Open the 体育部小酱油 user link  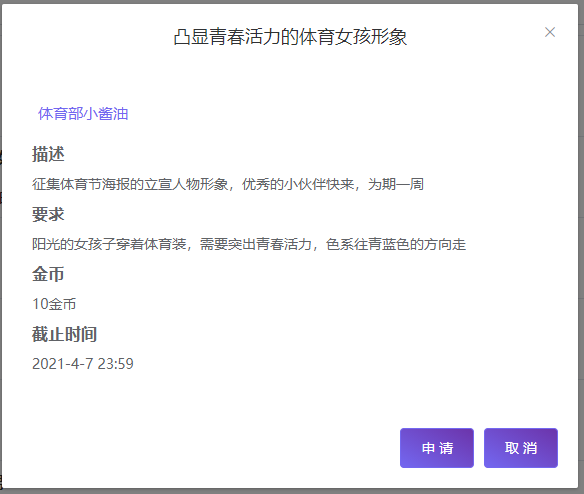point(83,114)
